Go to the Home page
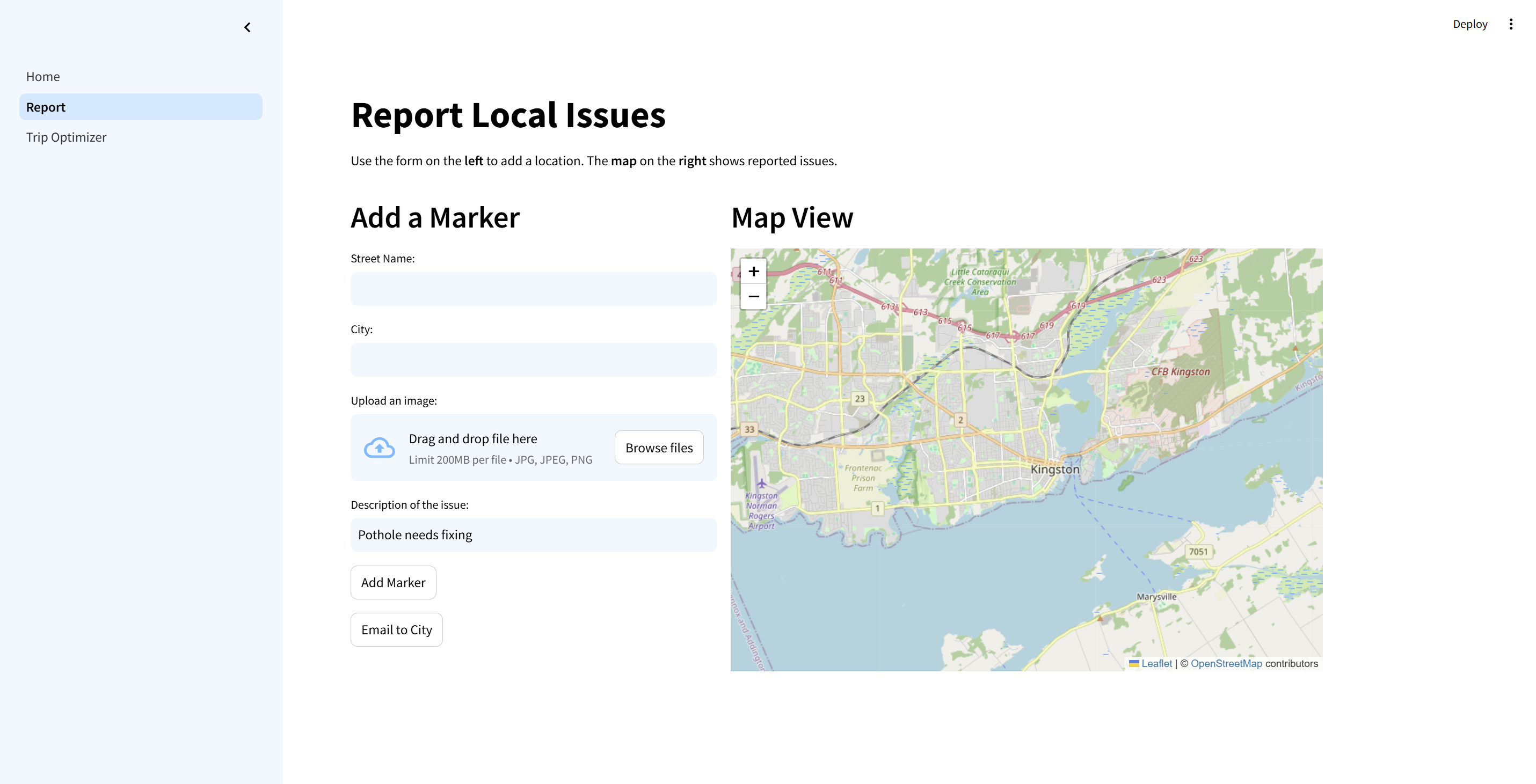Image resolution: width=1536 pixels, height=784 pixels. [x=43, y=76]
